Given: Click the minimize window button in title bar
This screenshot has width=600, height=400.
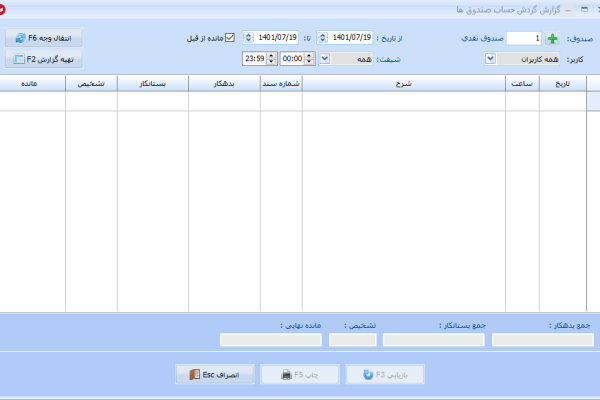Looking at the screenshot, I should pos(568,10).
